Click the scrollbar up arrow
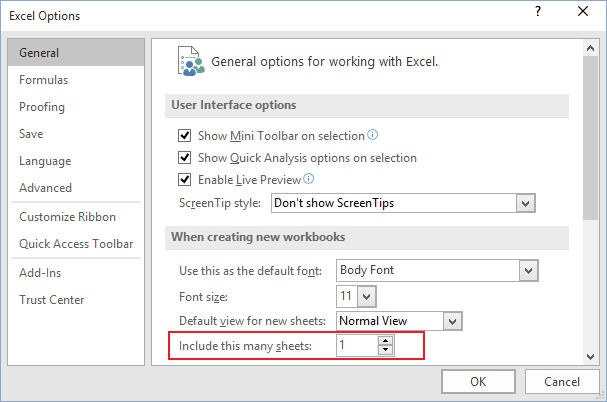 [x=590, y=48]
